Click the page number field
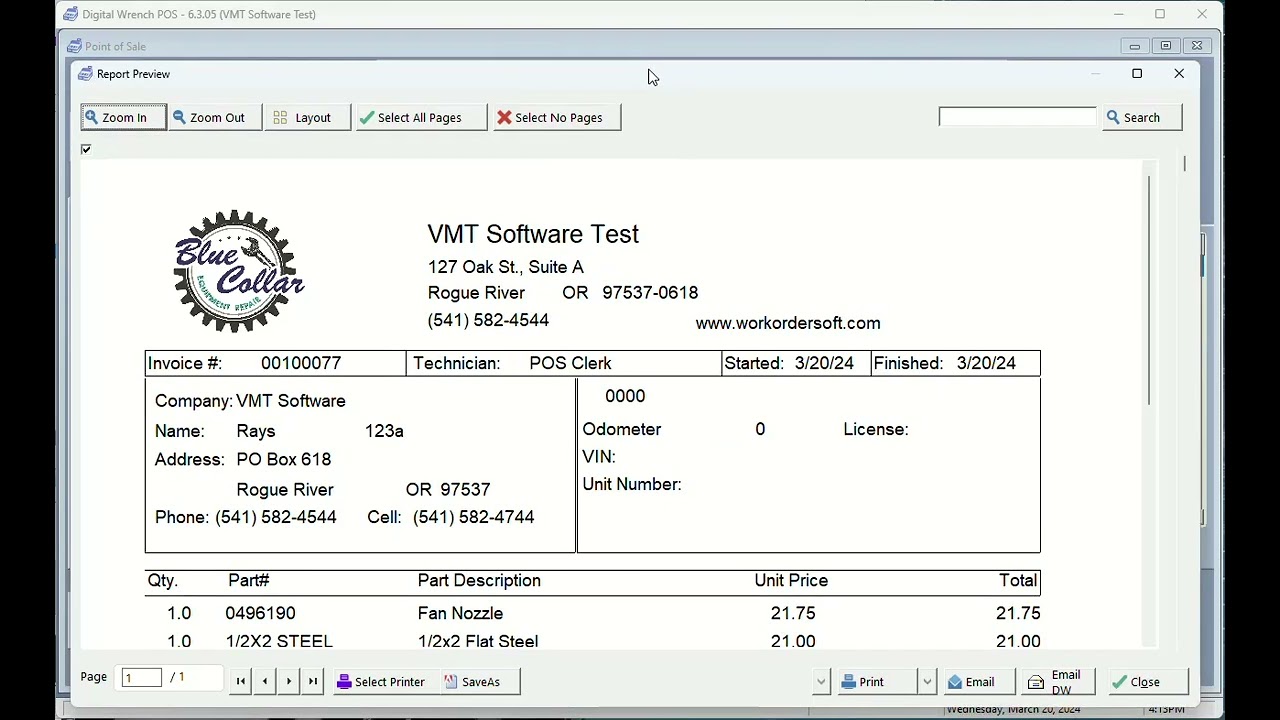 (x=141, y=678)
